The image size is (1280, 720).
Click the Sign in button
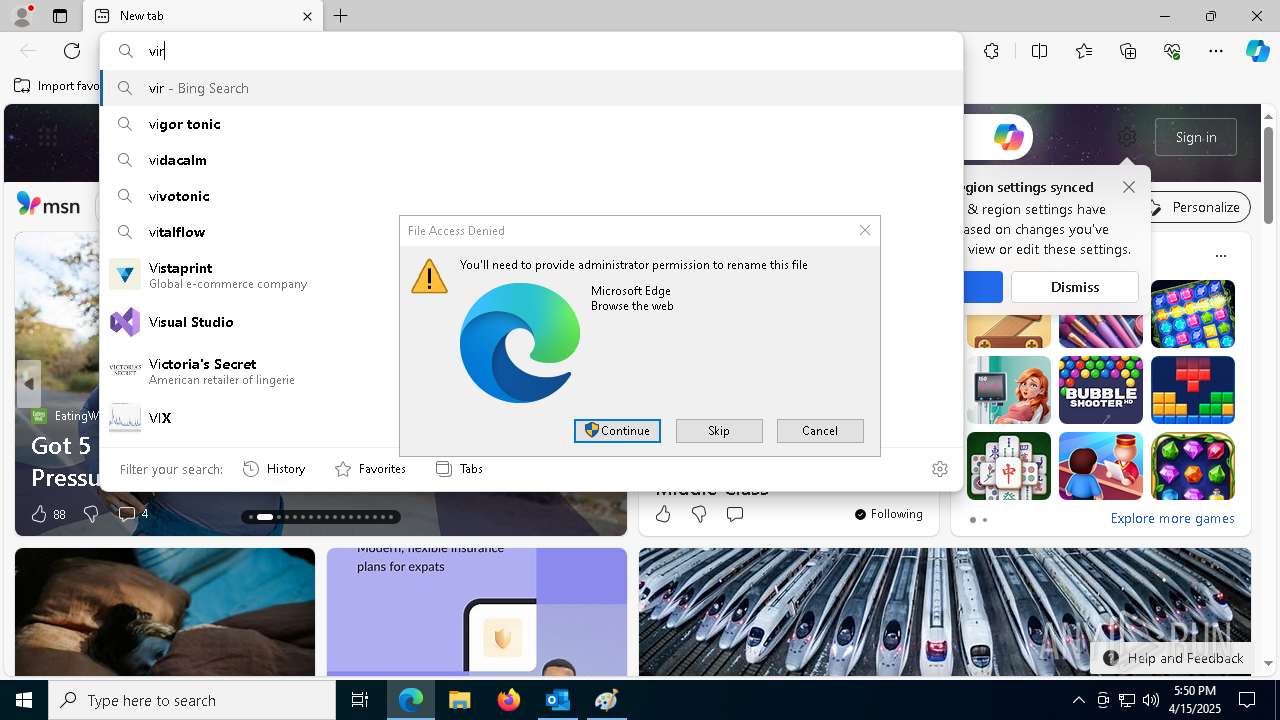click(x=1196, y=137)
